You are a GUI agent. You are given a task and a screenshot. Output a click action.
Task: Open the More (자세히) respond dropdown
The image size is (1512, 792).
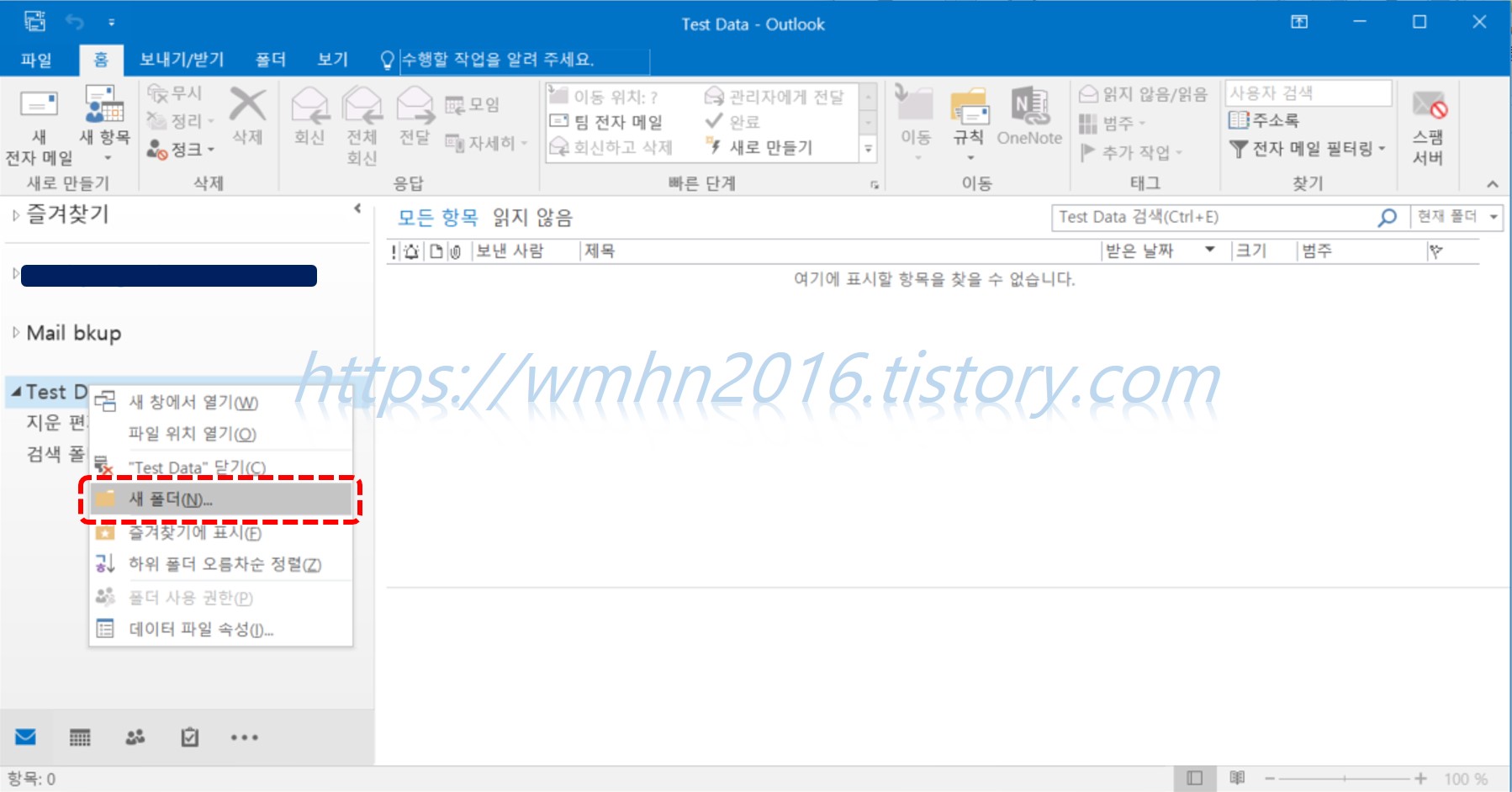(x=486, y=144)
